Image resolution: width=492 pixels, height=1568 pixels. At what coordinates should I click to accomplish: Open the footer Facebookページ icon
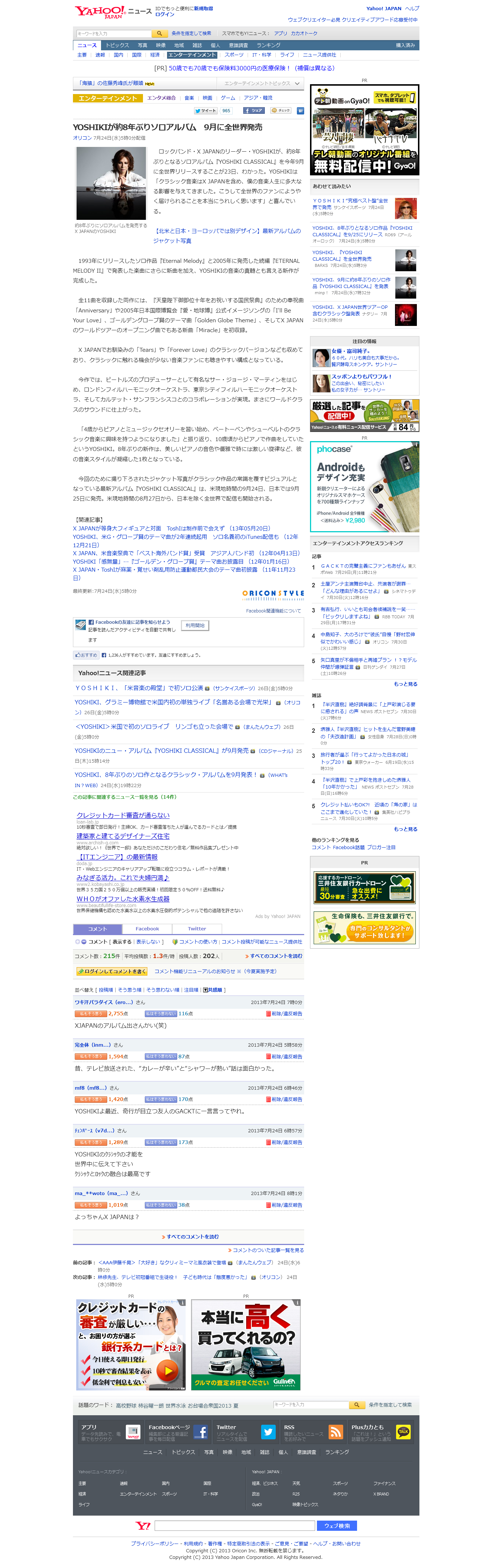[x=200, y=1432]
